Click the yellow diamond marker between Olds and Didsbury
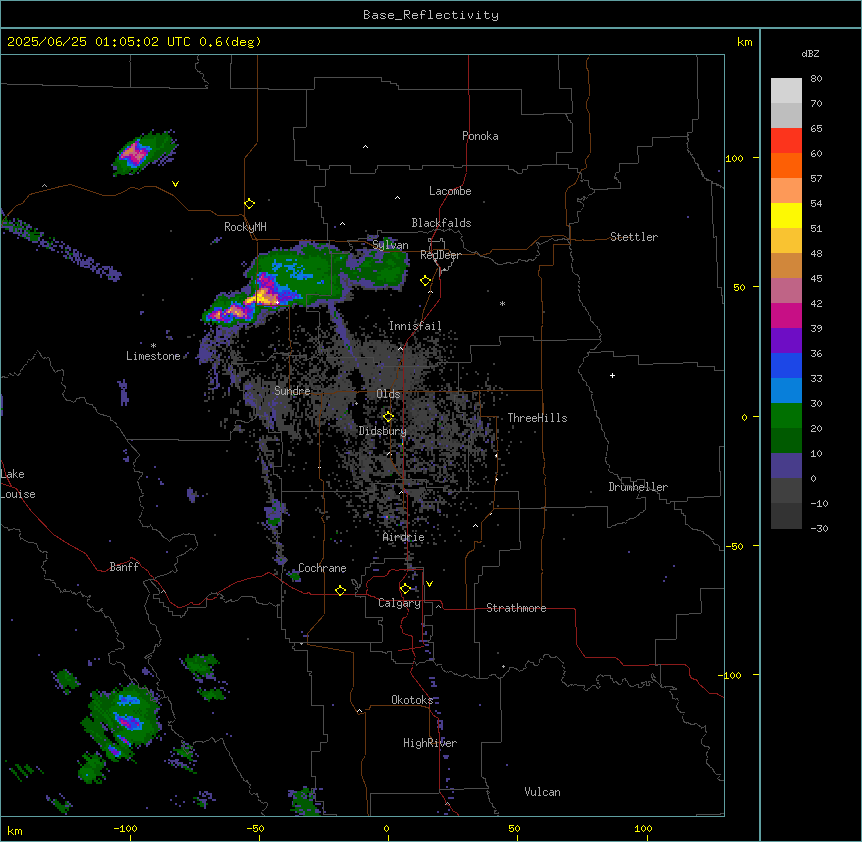This screenshot has width=862, height=842. [388, 416]
